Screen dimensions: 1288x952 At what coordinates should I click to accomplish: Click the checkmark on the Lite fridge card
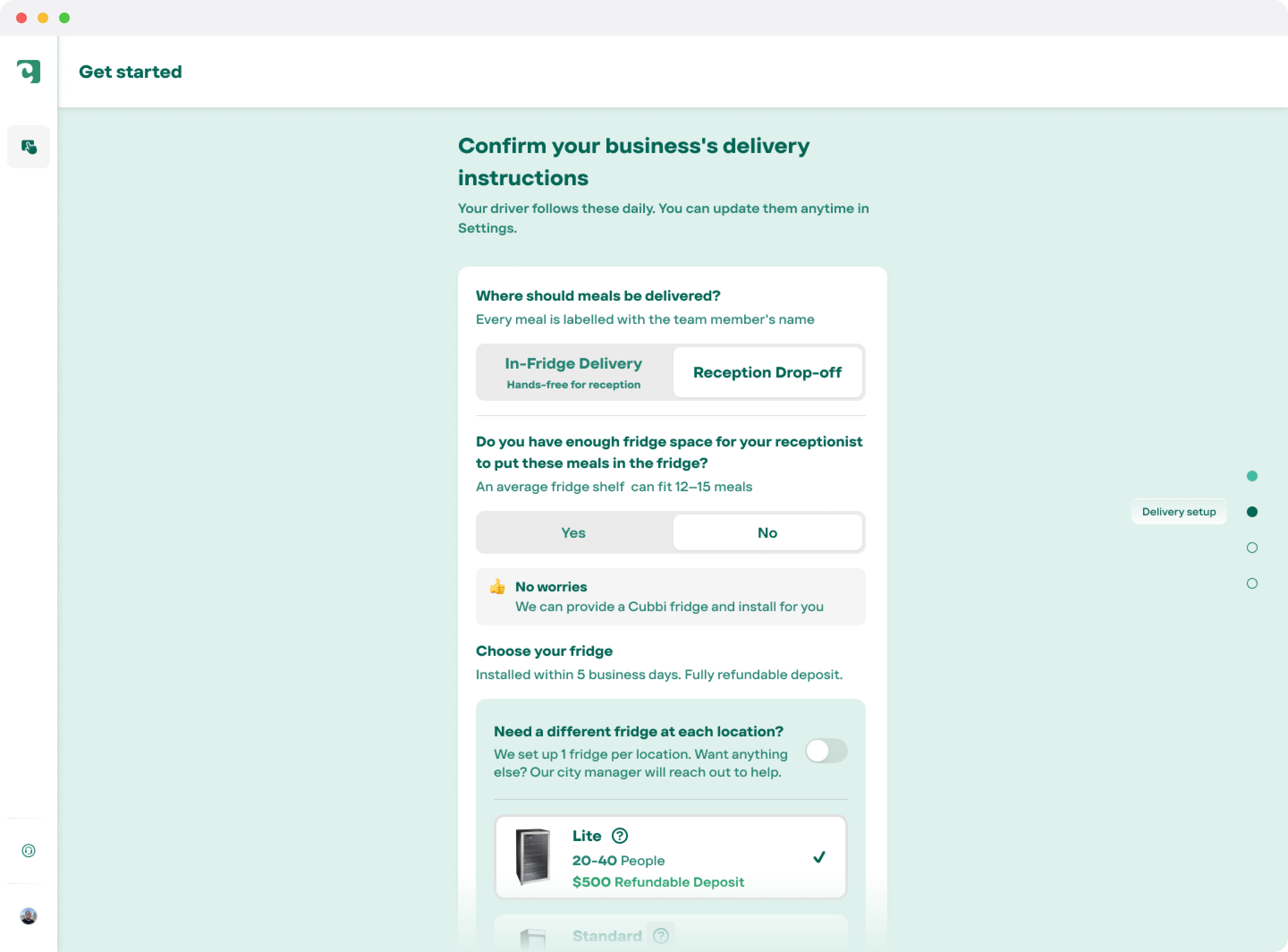[819, 857]
